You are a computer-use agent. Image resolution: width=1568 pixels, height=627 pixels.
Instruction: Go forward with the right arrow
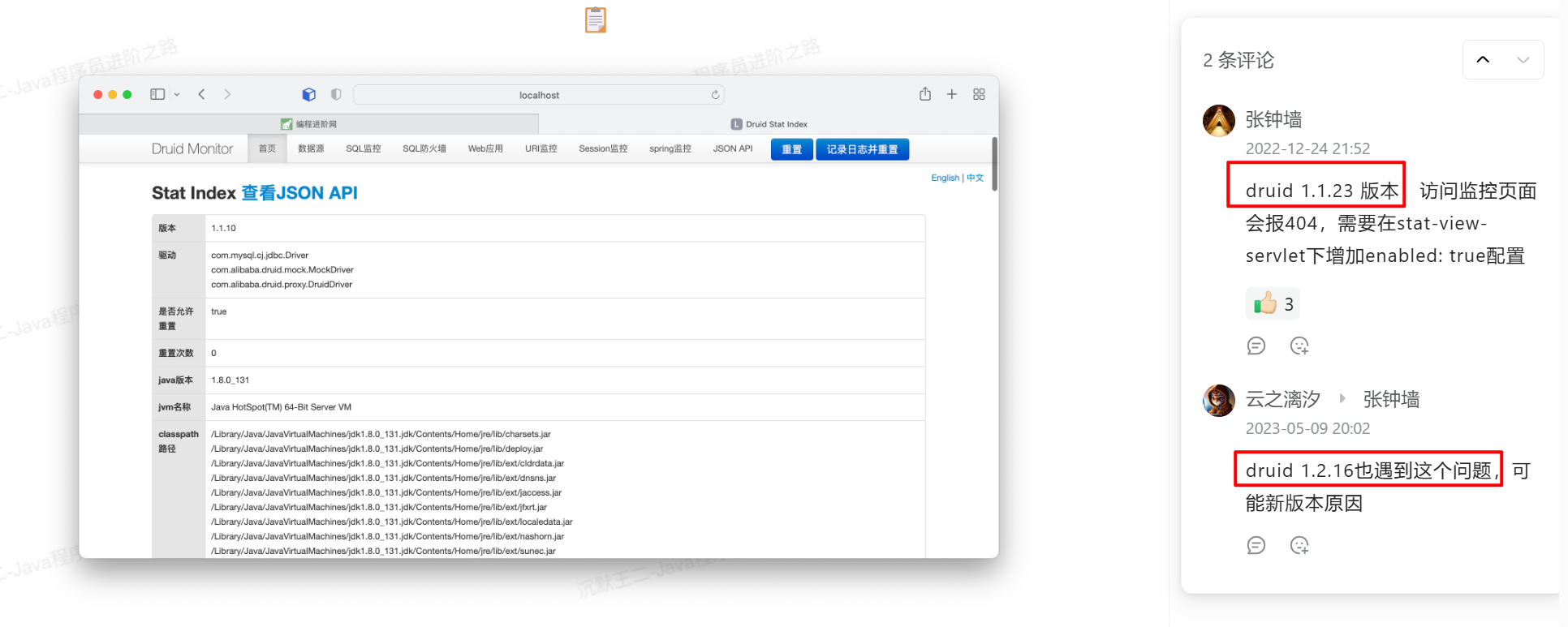[227, 94]
